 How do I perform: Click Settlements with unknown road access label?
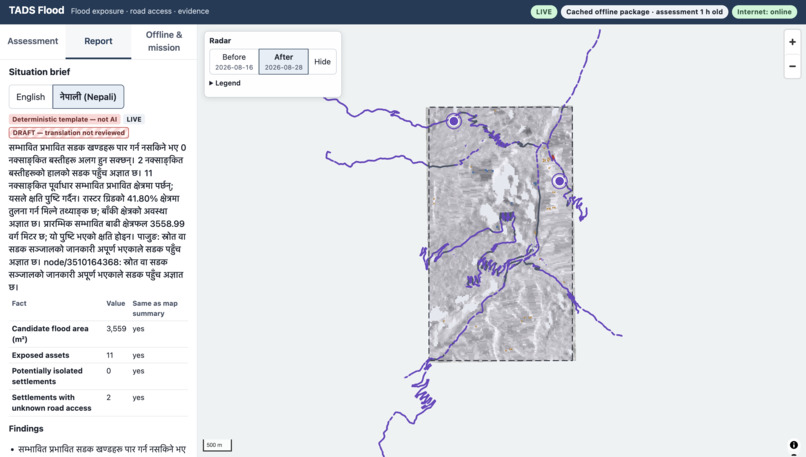coord(51,403)
